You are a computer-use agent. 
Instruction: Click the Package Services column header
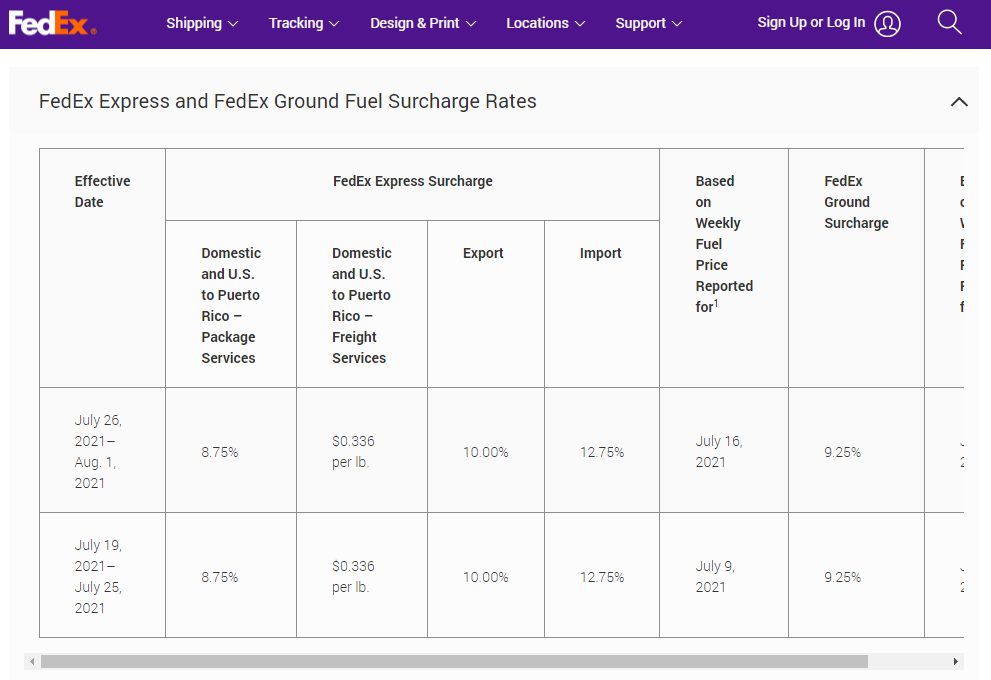point(231,305)
